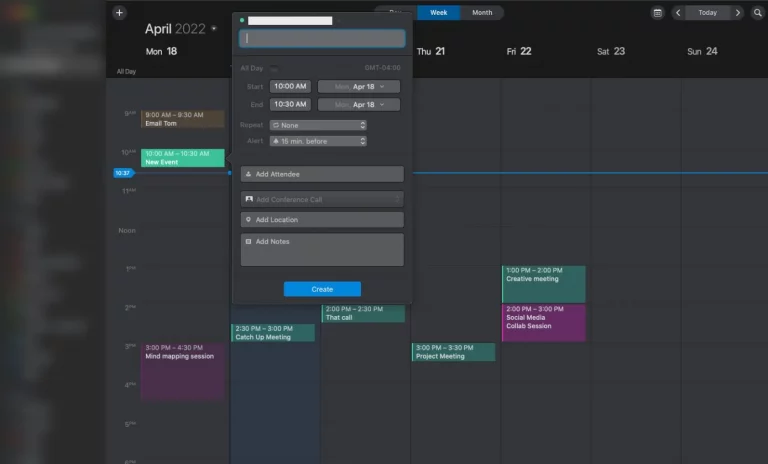The image size is (768, 464).
Task: Click the mini calendar picker icon
Action: [657, 13]
